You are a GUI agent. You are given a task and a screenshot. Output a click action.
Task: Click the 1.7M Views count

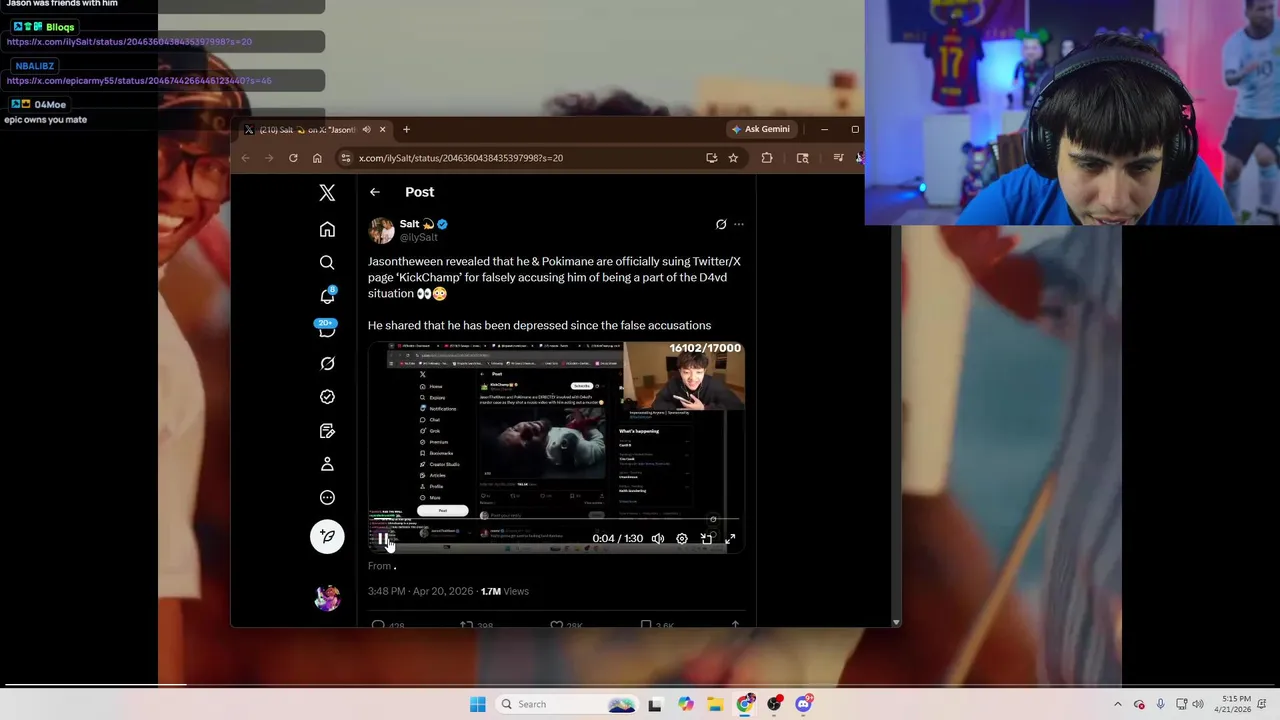[505, 591]
